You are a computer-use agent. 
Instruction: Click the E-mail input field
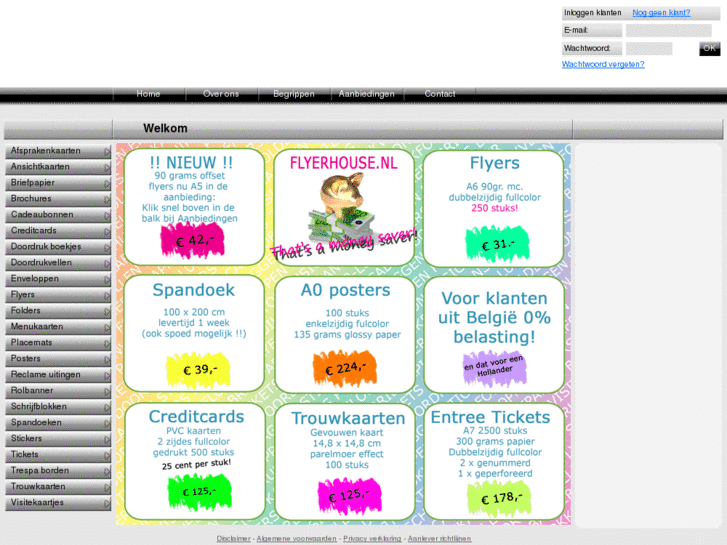click(x=669, y=31)
